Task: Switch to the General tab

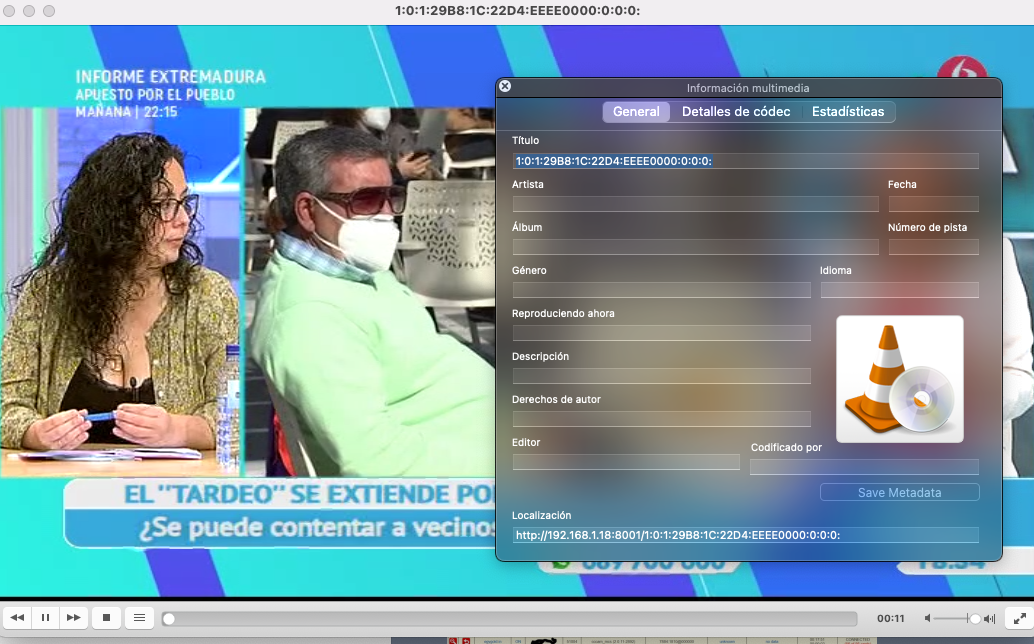Action: pos(636,112)
